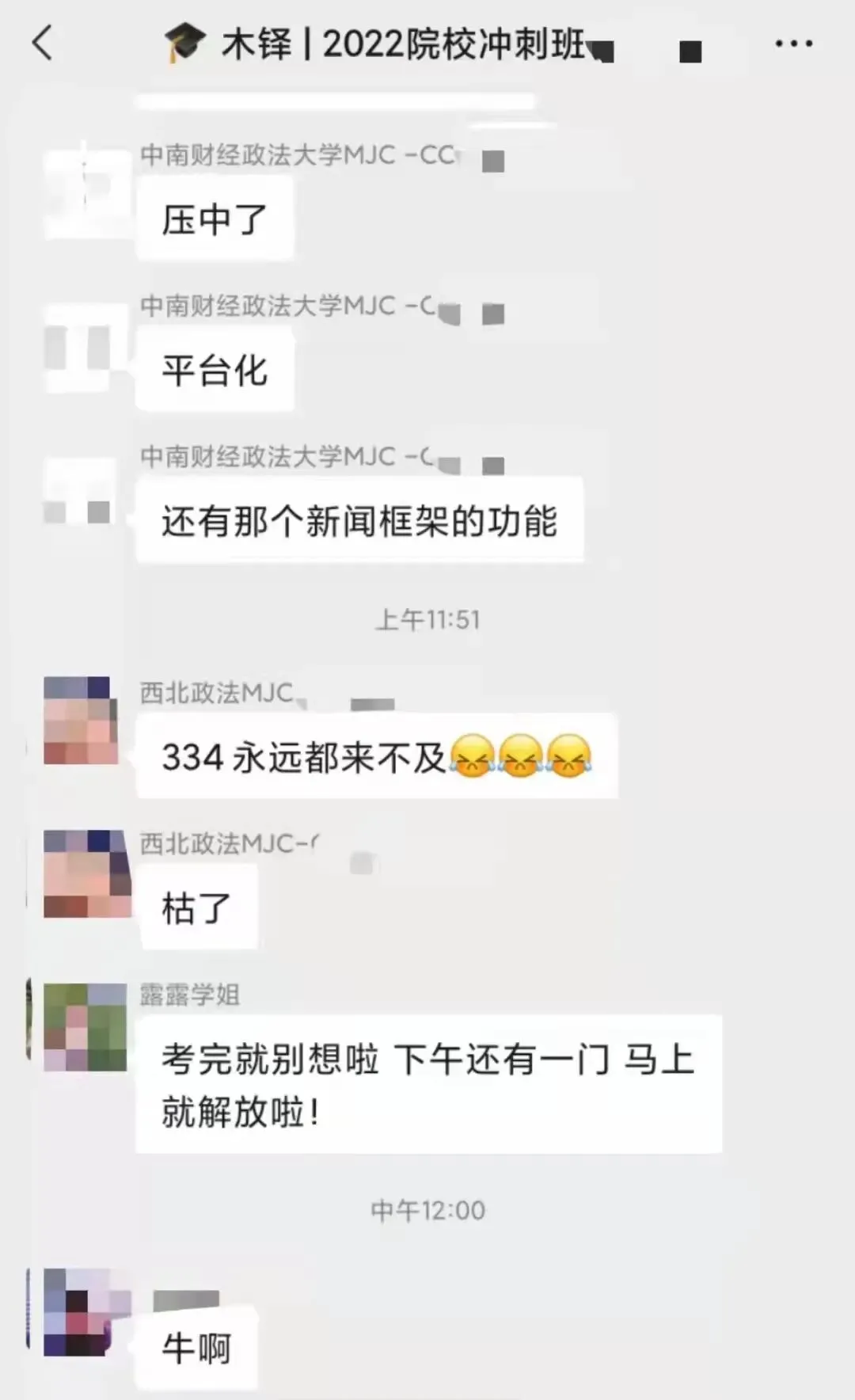This screenshot has width=855, height=1400.
Task: Tap the 平台化 message bubble
Action: point(215,370)
